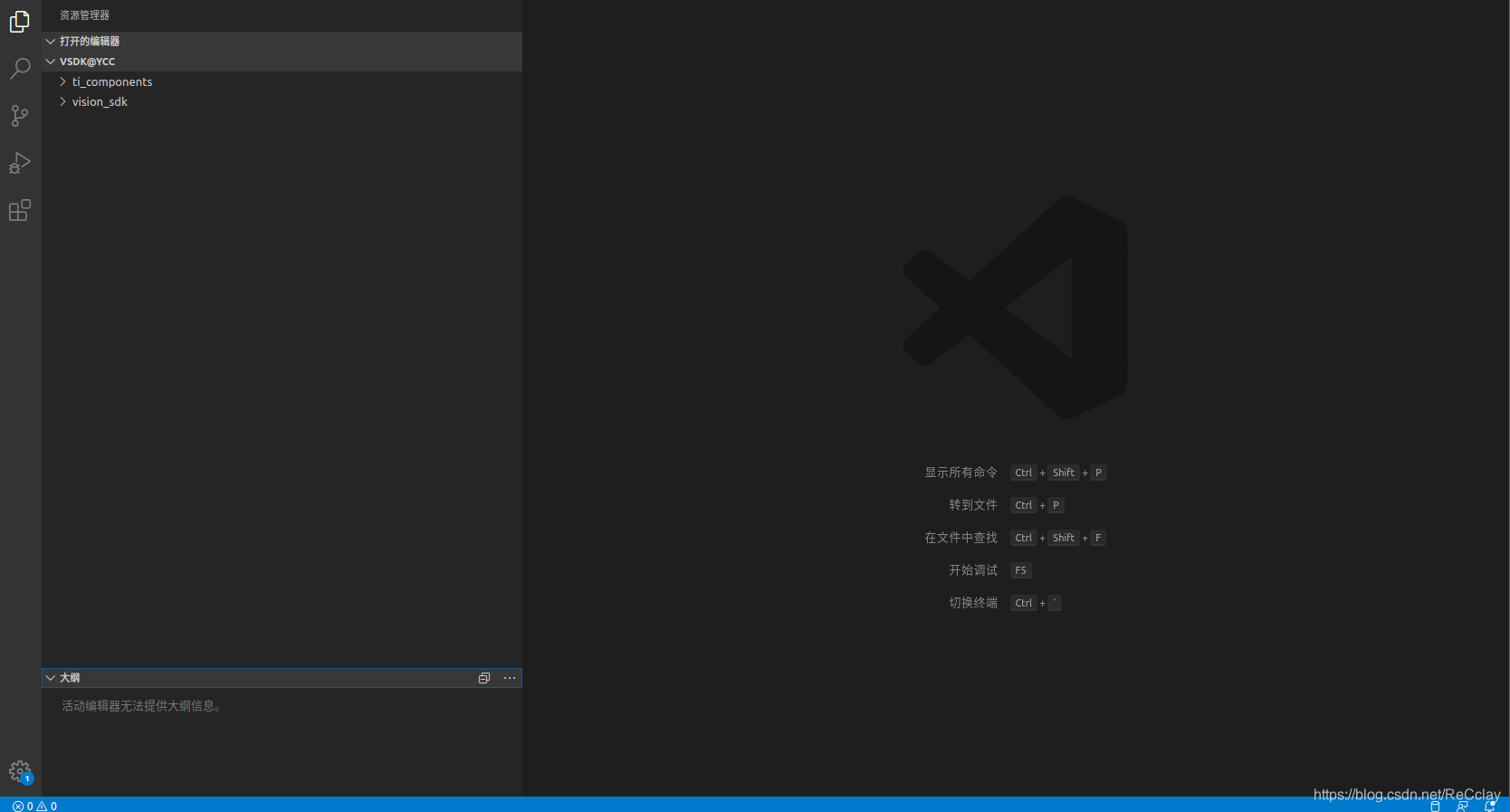The width and height of the screenshot is (1510, 812).
Task: Show errors and warnings in status bar
Action: coord(34,806)
